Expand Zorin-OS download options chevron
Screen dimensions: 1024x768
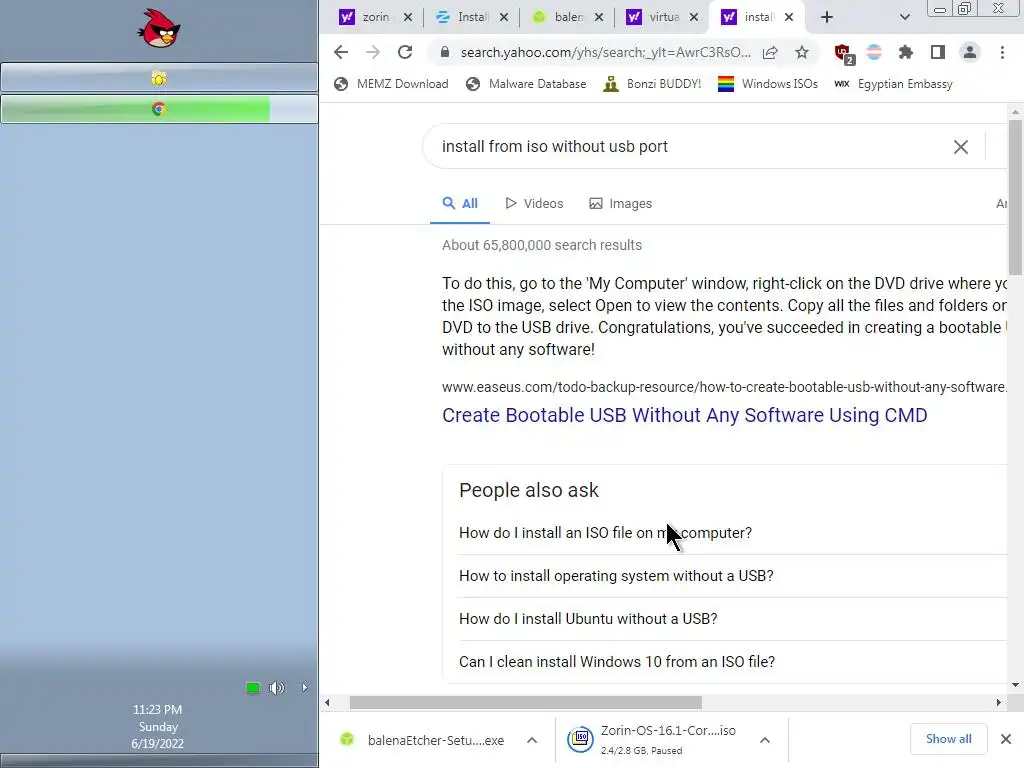click(x=765, y=740)
